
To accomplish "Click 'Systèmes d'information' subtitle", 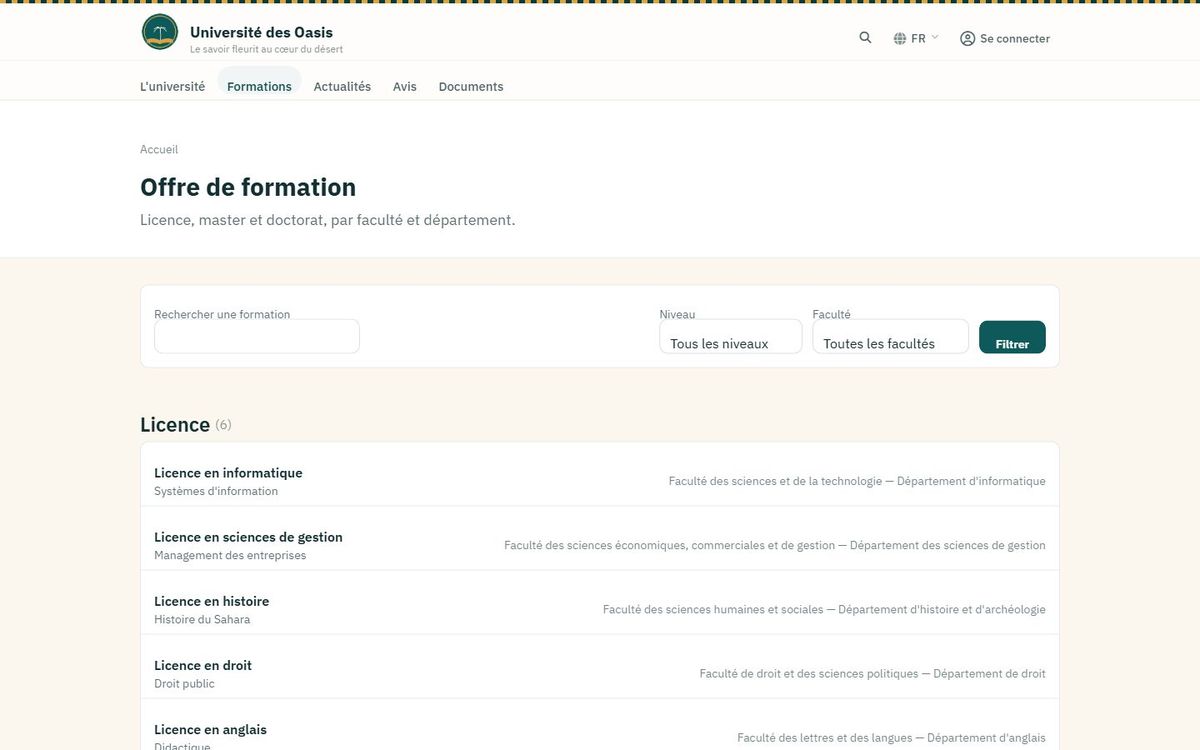I will (216, 492).
